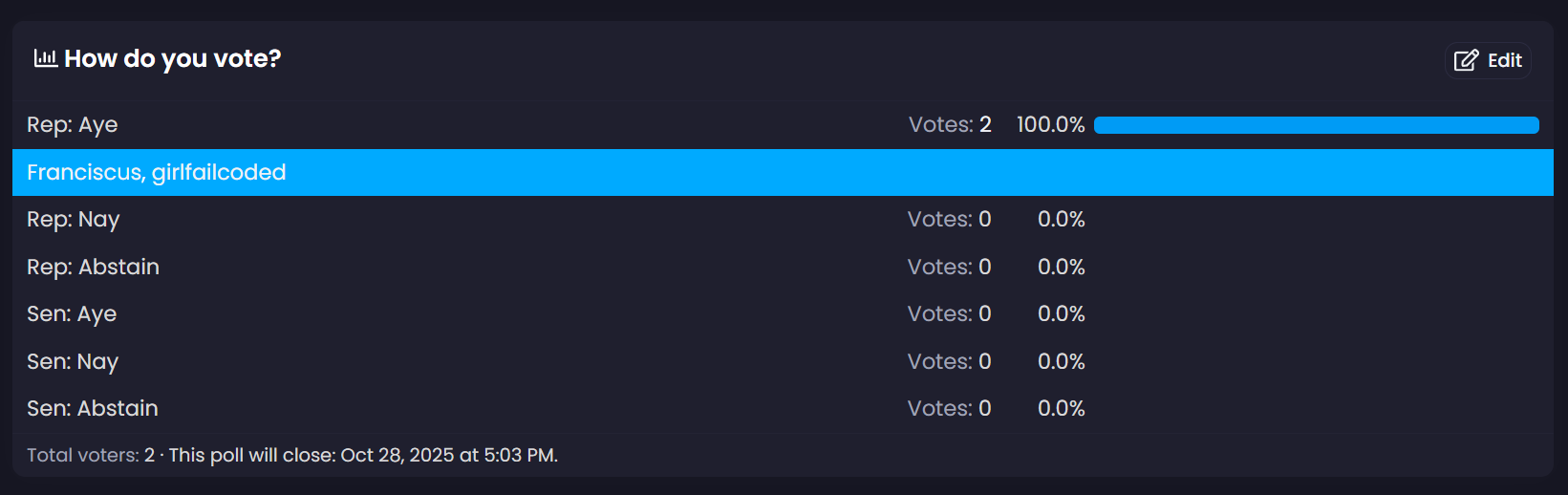Choose the Sen: Nay option
The image size is (1568, 495).
73,361
